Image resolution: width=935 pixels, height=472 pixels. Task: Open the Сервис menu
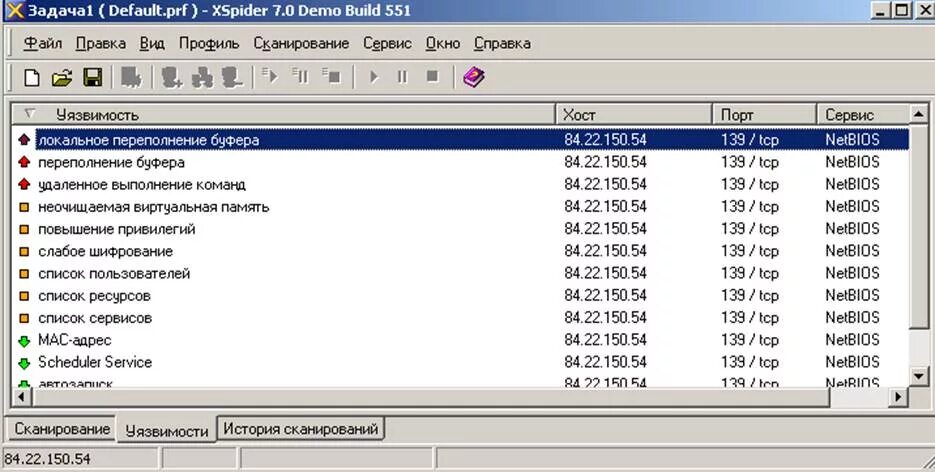[x=387, y=44]
